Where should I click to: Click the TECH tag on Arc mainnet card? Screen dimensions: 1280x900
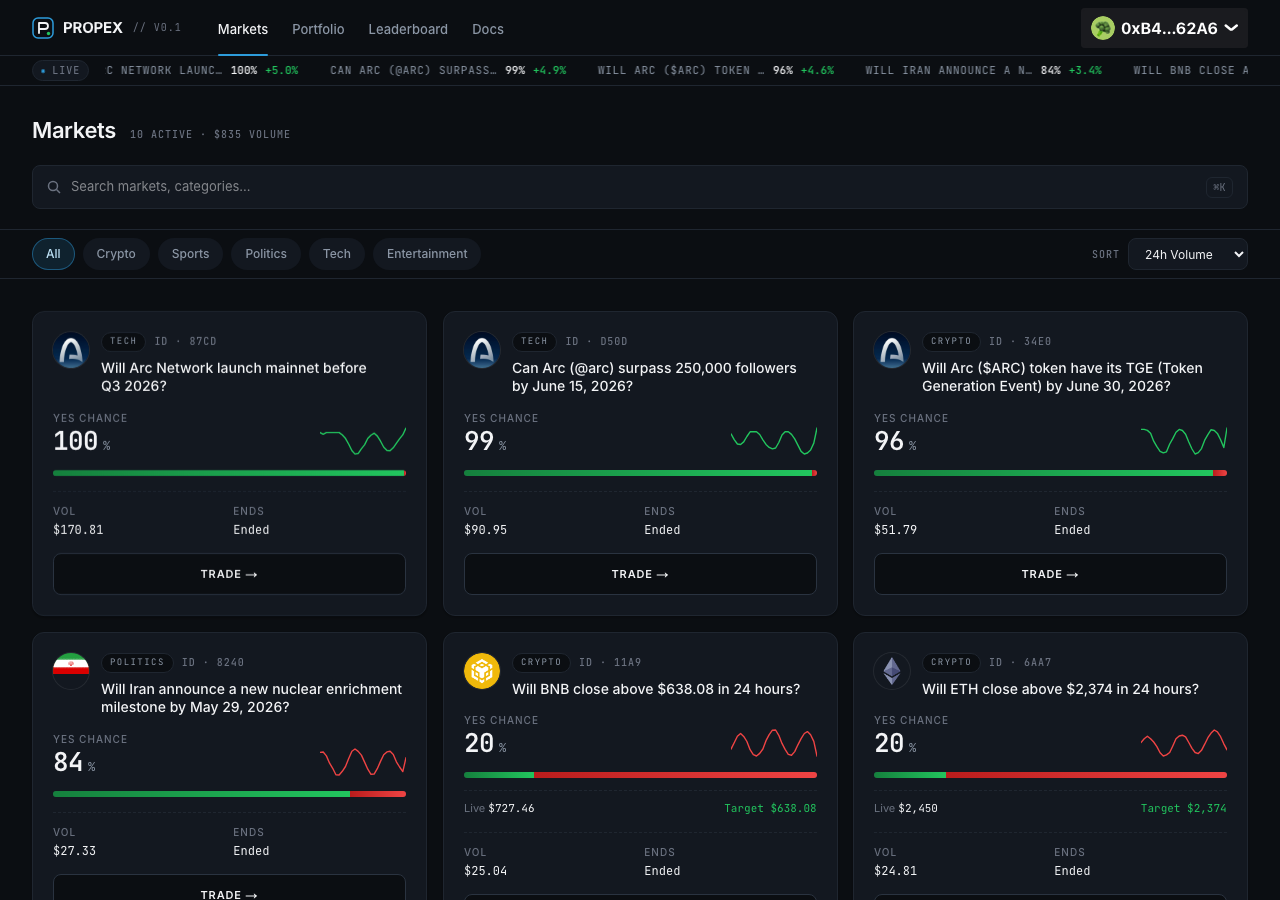point(124,341)
